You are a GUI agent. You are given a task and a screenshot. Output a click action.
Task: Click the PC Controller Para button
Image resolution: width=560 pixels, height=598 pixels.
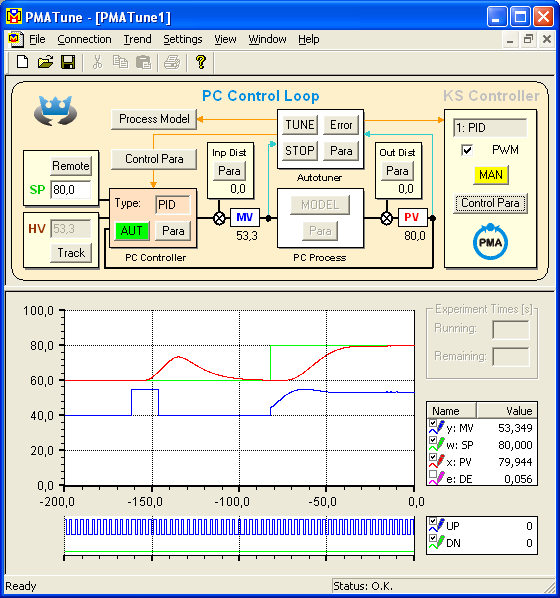click(173, 231)
